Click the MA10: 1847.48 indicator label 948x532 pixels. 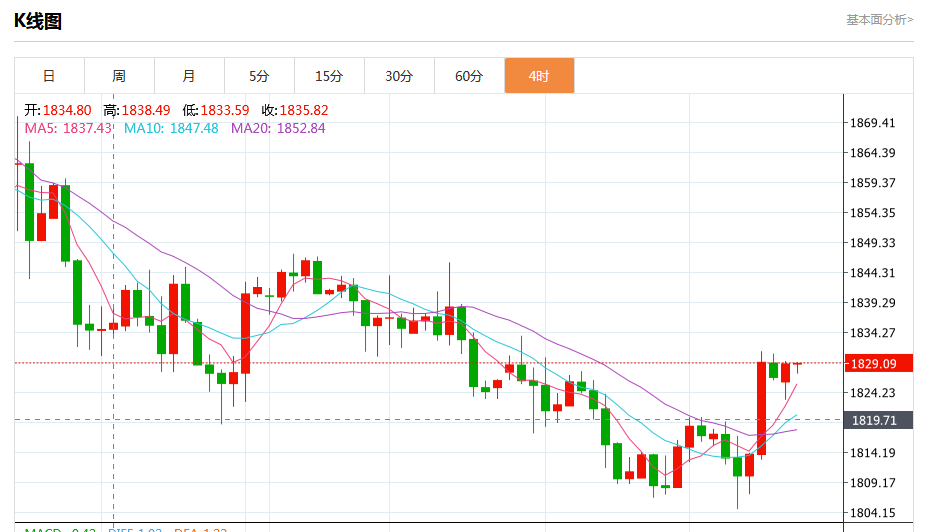click(x=171, y=128)
